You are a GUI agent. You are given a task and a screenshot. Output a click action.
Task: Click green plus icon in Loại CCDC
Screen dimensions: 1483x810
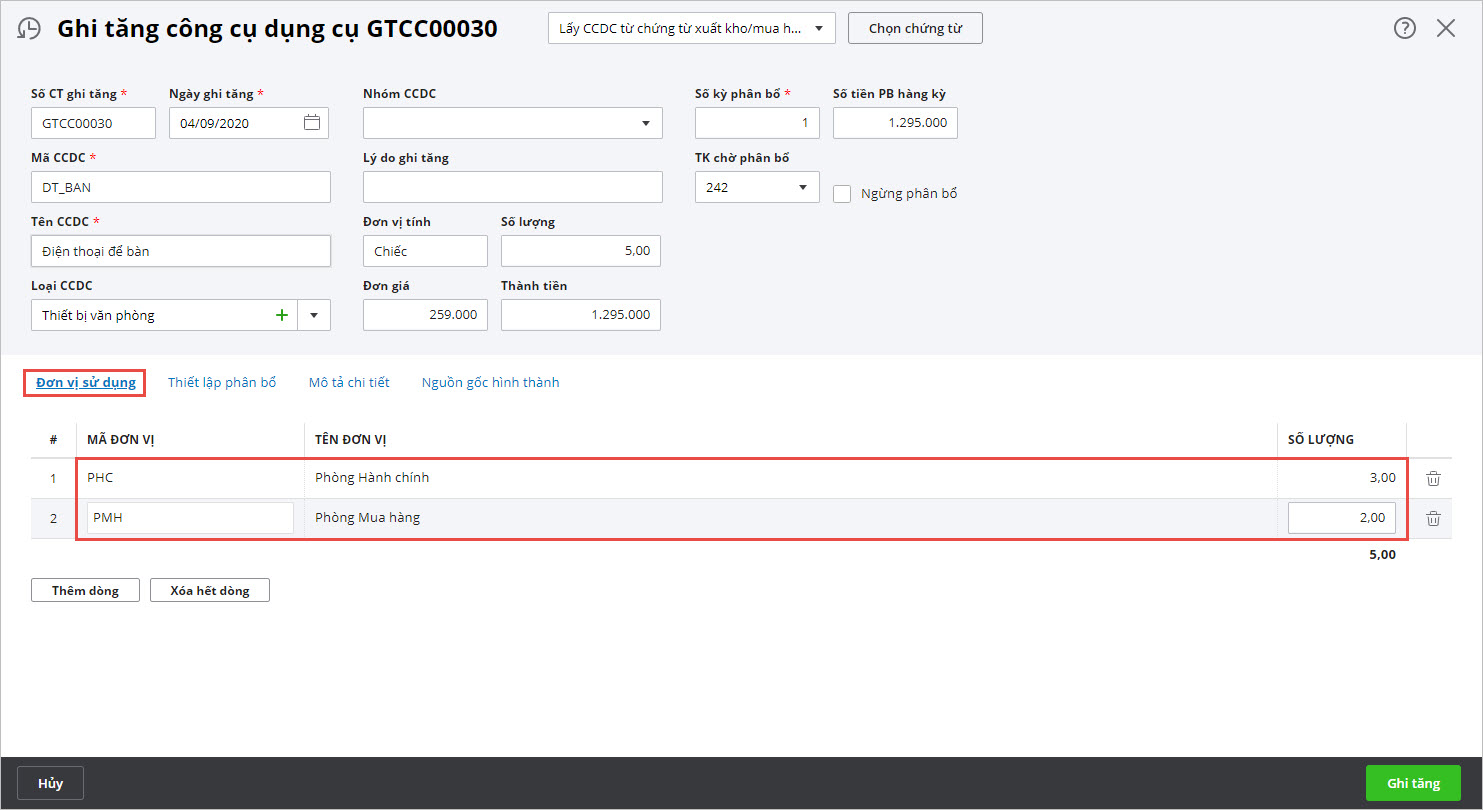coord(282,315)
